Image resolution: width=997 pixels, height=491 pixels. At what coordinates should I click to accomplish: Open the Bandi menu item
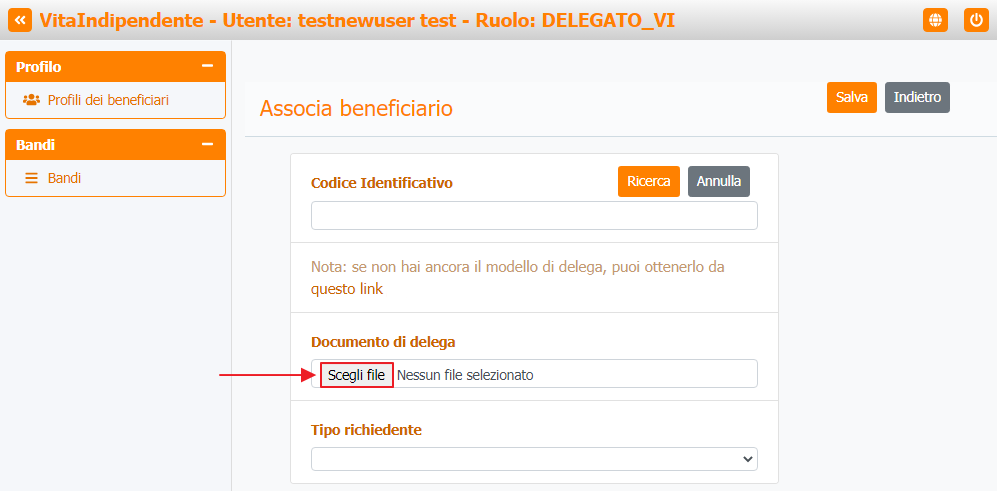tap(64, 178)
